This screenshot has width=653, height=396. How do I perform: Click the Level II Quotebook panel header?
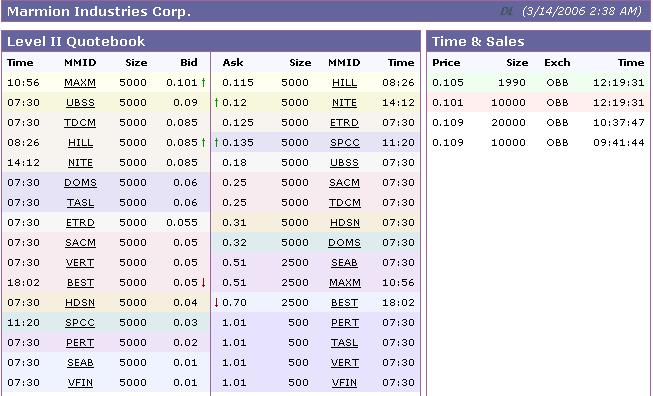(211, 41)
